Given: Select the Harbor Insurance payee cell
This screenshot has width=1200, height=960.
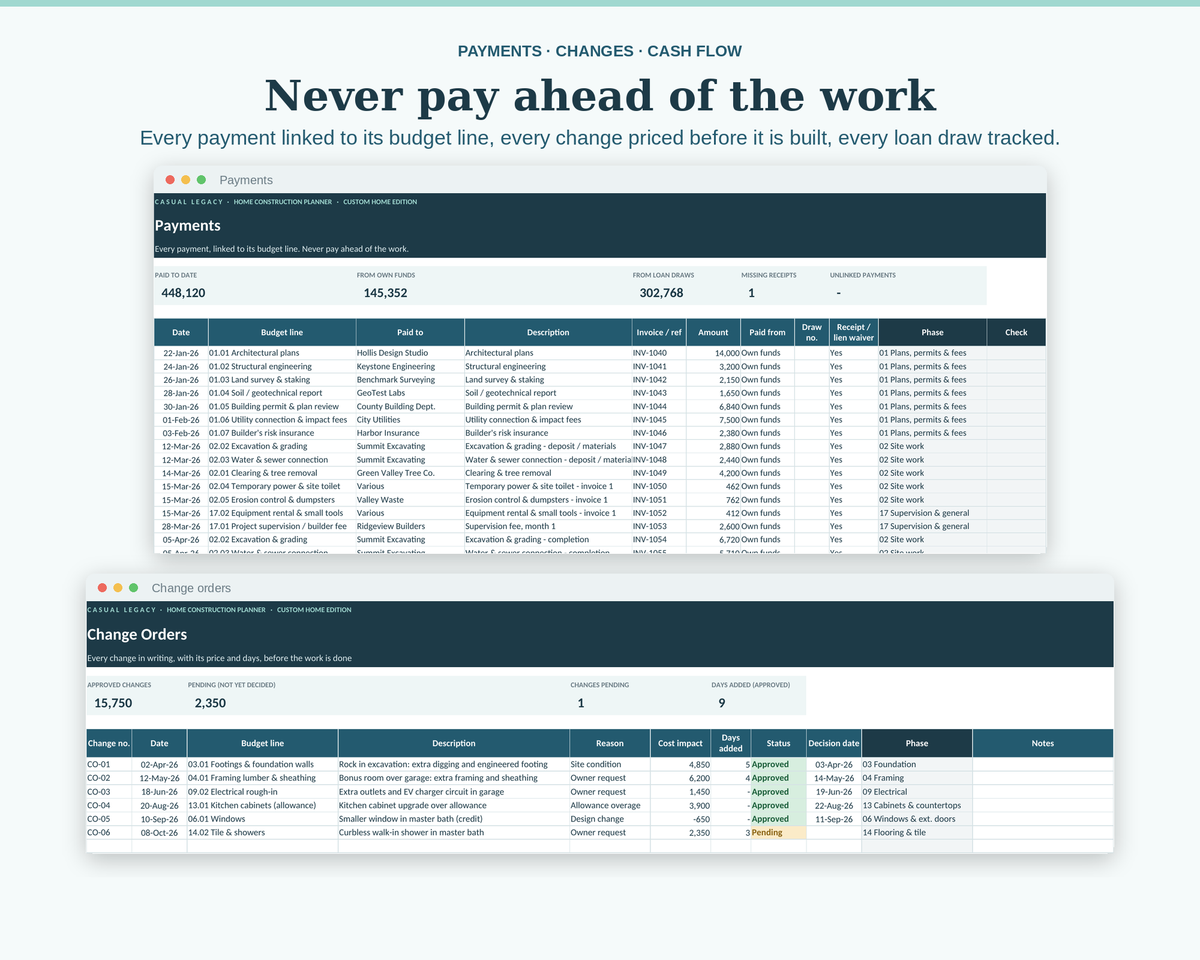Looking at the screenshot, I should pos(410,433).
